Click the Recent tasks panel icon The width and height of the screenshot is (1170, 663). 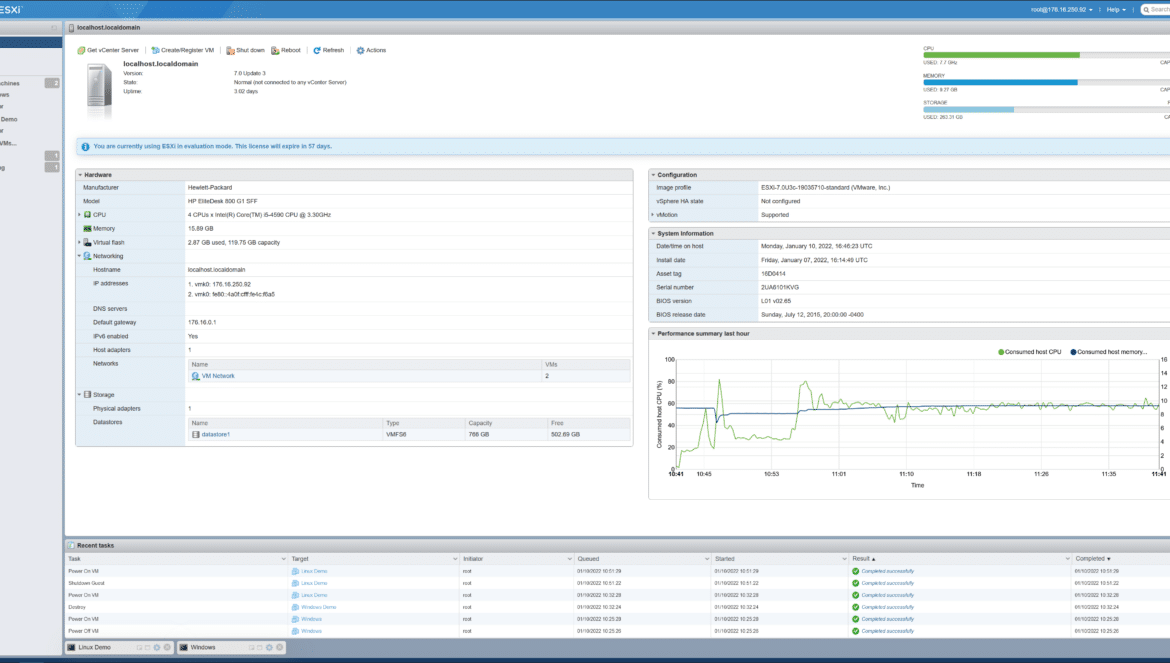tap(72, 546)
